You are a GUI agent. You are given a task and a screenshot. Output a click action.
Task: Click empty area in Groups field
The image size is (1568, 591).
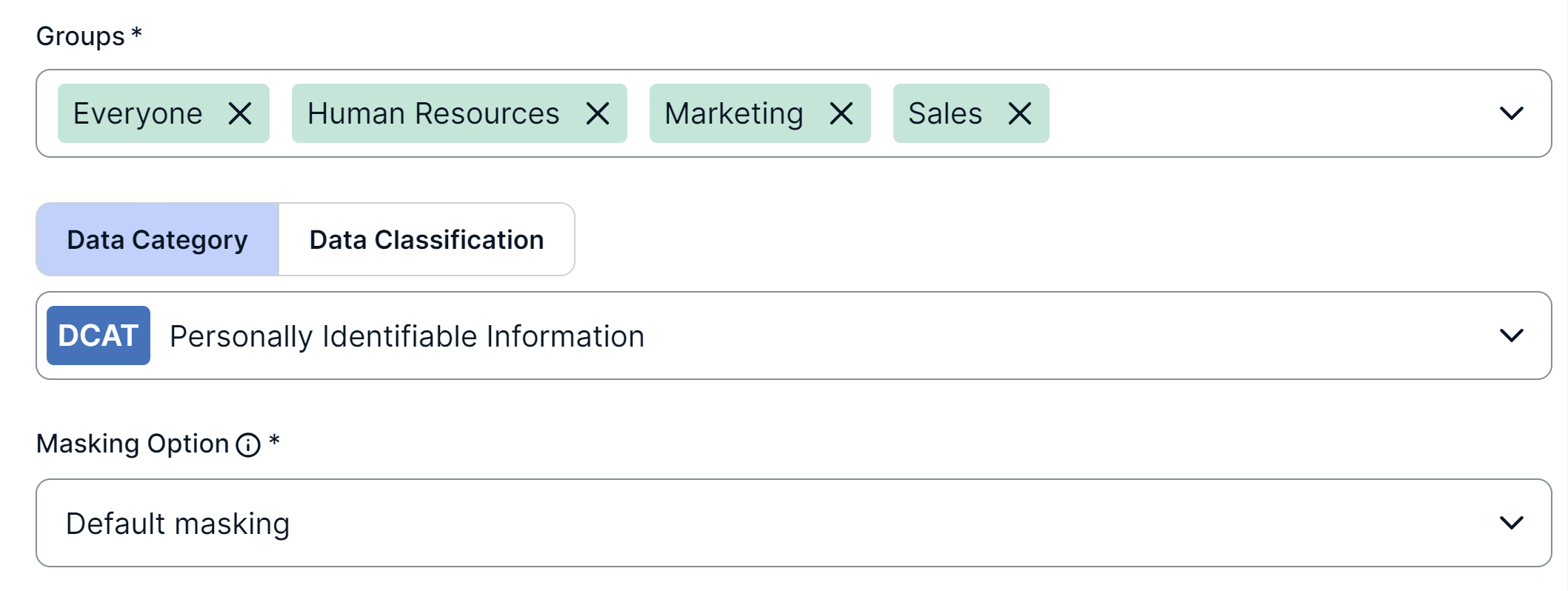point(1259,113)
